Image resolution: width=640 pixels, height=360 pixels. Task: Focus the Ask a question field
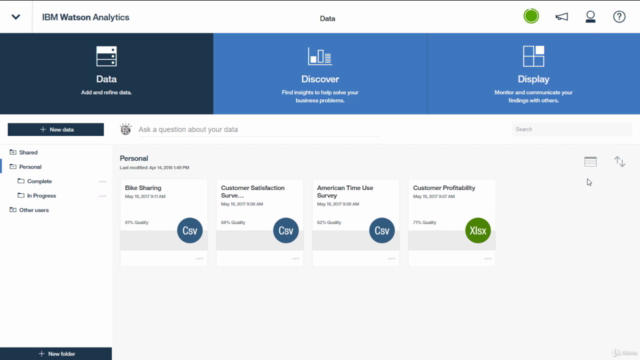pos(259,129)
